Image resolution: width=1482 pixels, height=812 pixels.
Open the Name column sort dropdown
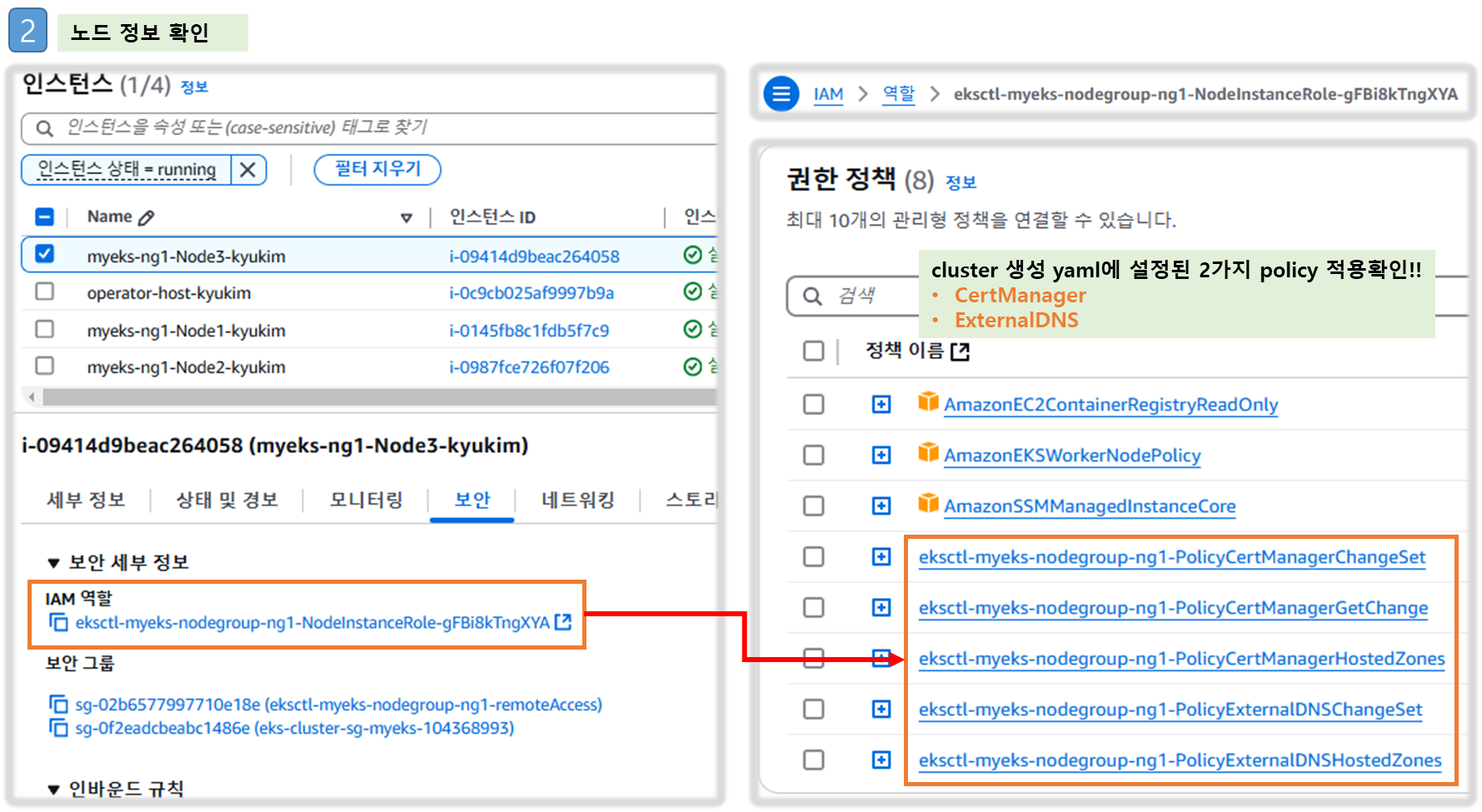pyautogui.click(x=407, y=218)
